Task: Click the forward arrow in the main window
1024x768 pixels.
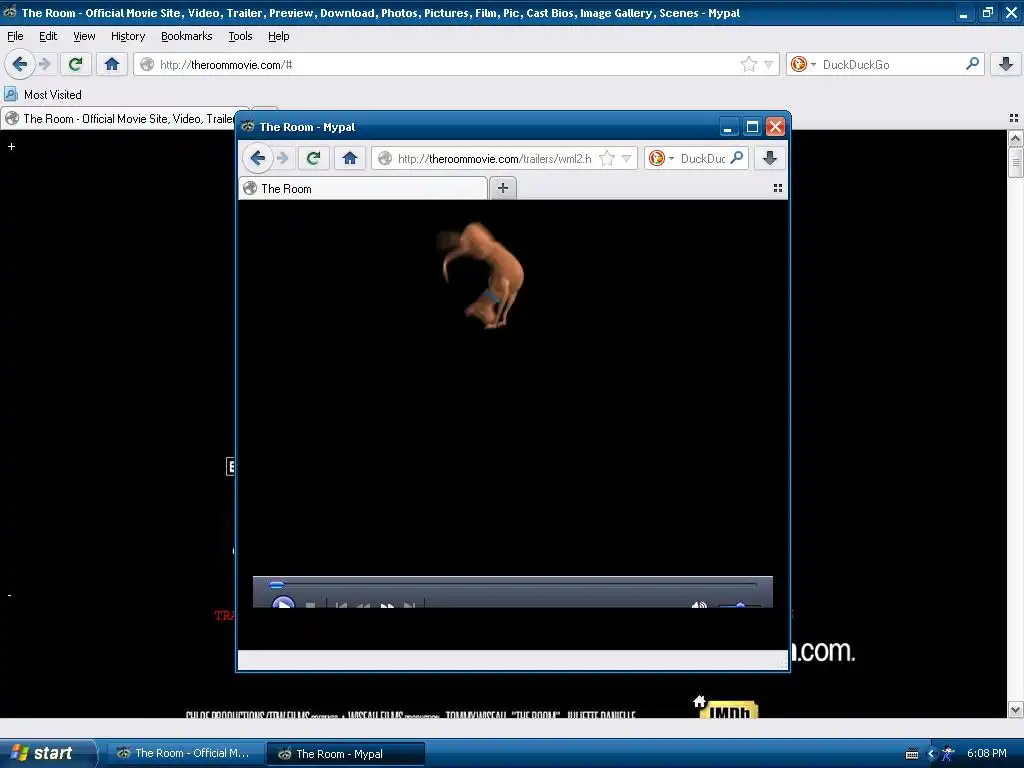Action: pyautogui.click(x=44, y=64)
